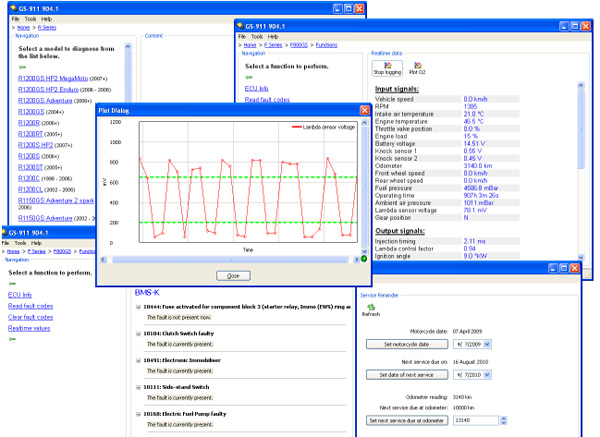Viewport: 600px width, 437px height.
Task: Click realtime data scrollbar up arrow
Action: [x=581, y=85]
